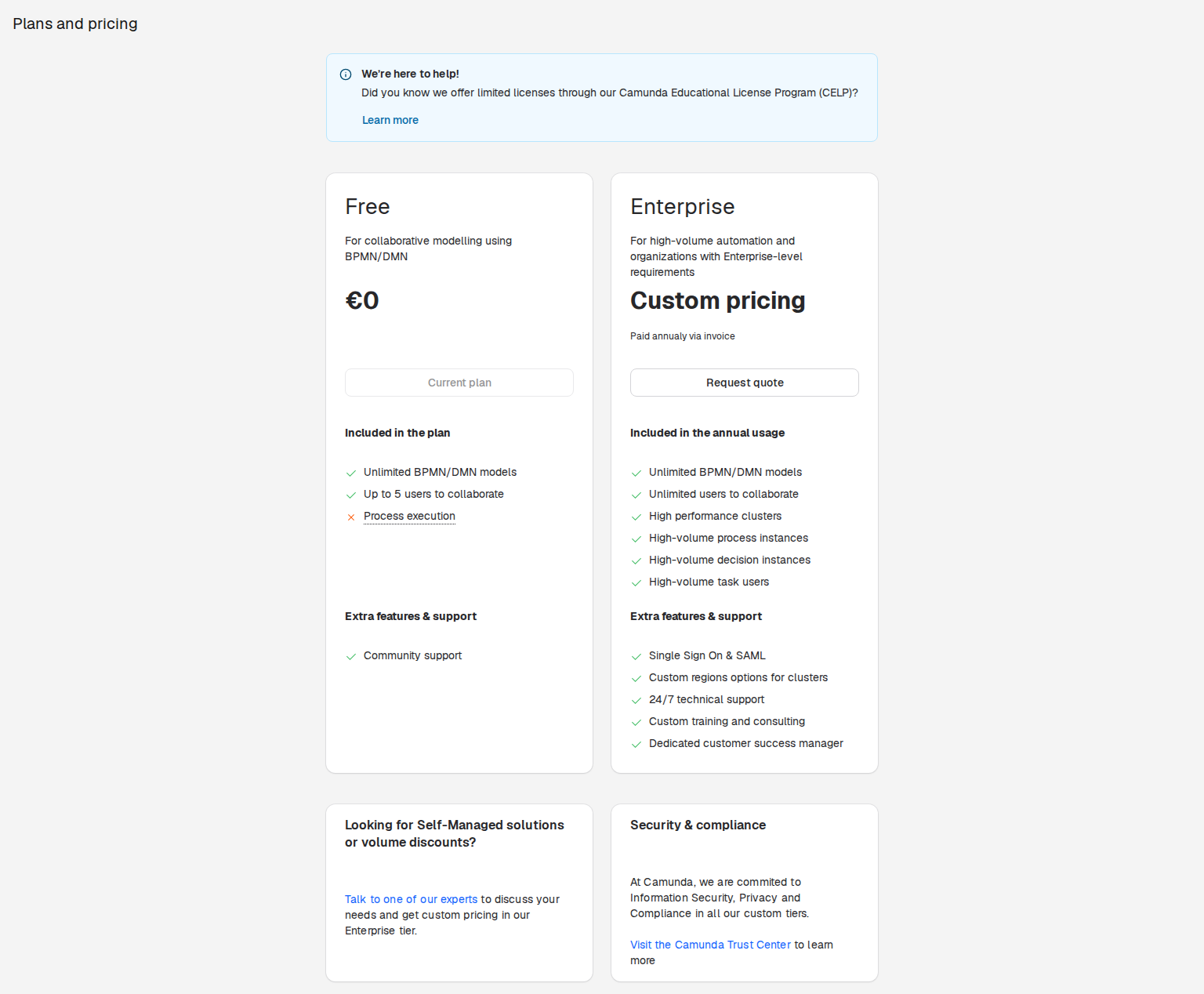
Task: Click the Plans and pricing page title
Action: [x=75, y=24]
